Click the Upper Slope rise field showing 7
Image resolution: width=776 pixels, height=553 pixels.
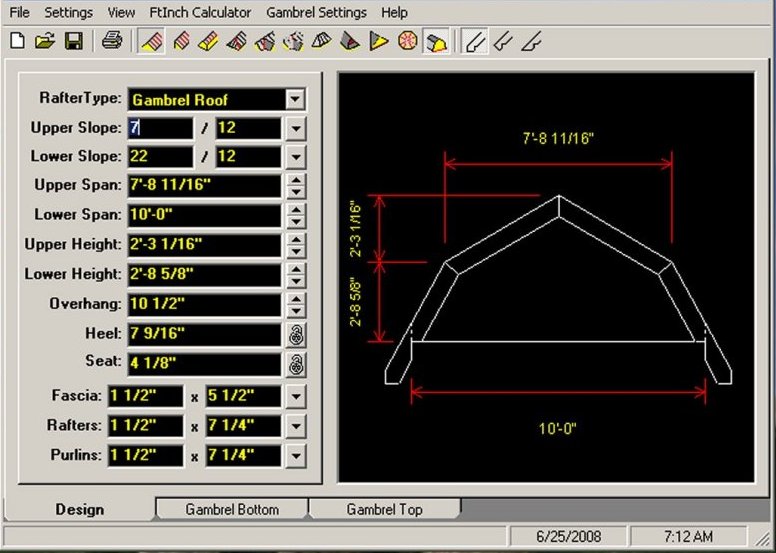pyautogui.click(x=160, y=128)
